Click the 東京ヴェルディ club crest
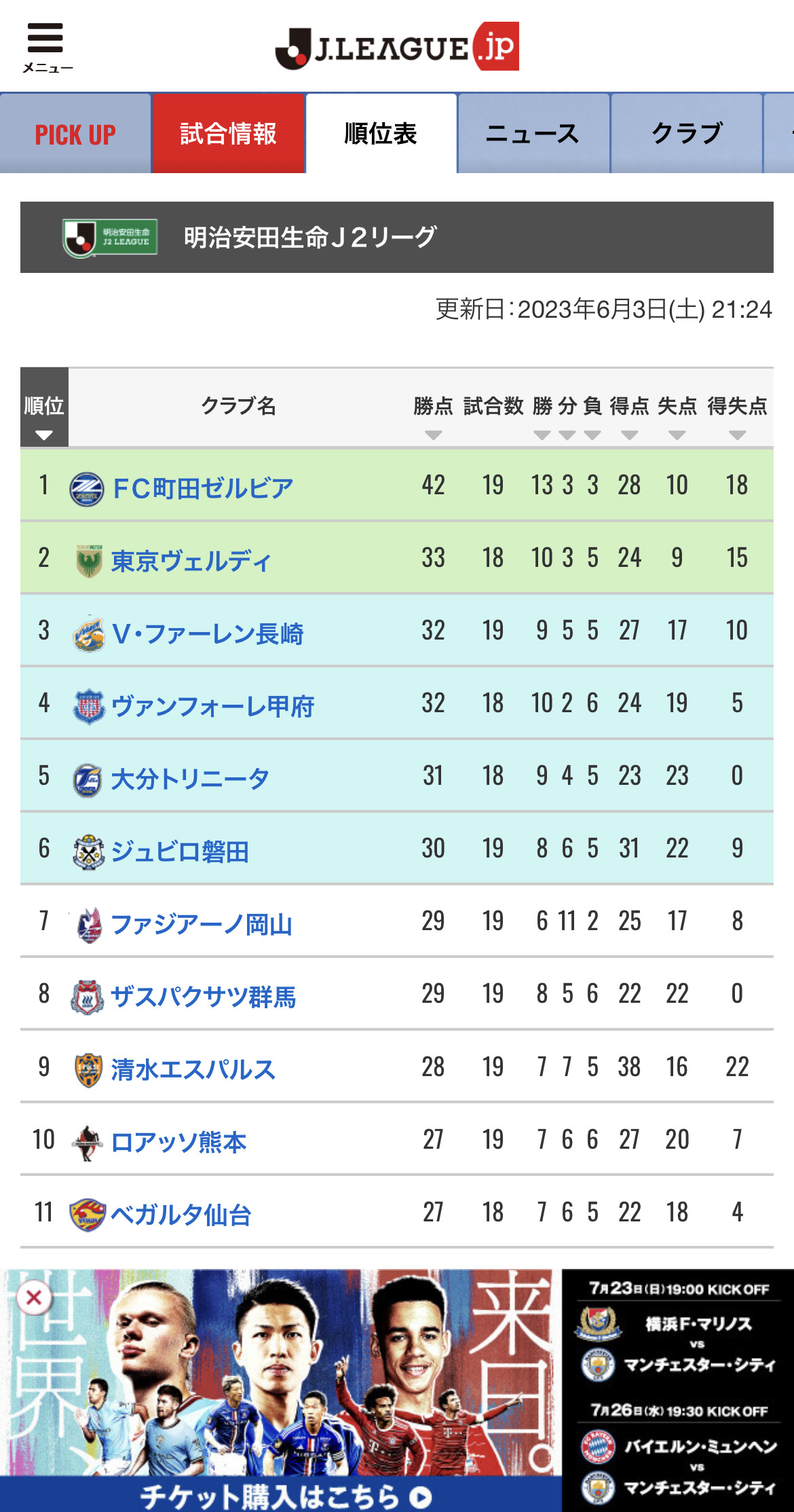This screenshot has width=794, height=1512. [x=88, y=561]
